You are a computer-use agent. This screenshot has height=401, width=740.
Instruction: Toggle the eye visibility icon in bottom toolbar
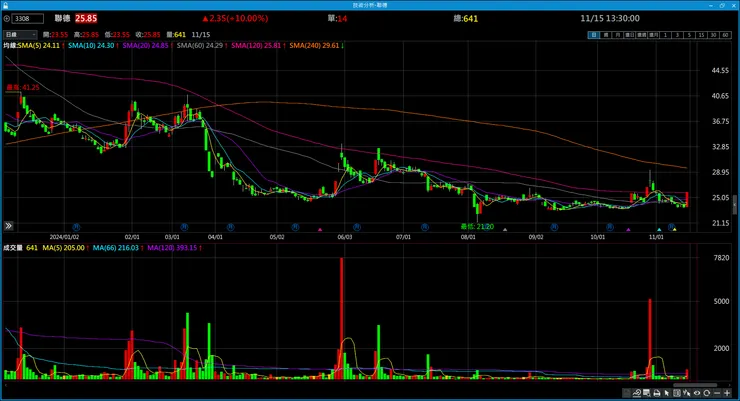pyautogui.click(x=697, y=393)
